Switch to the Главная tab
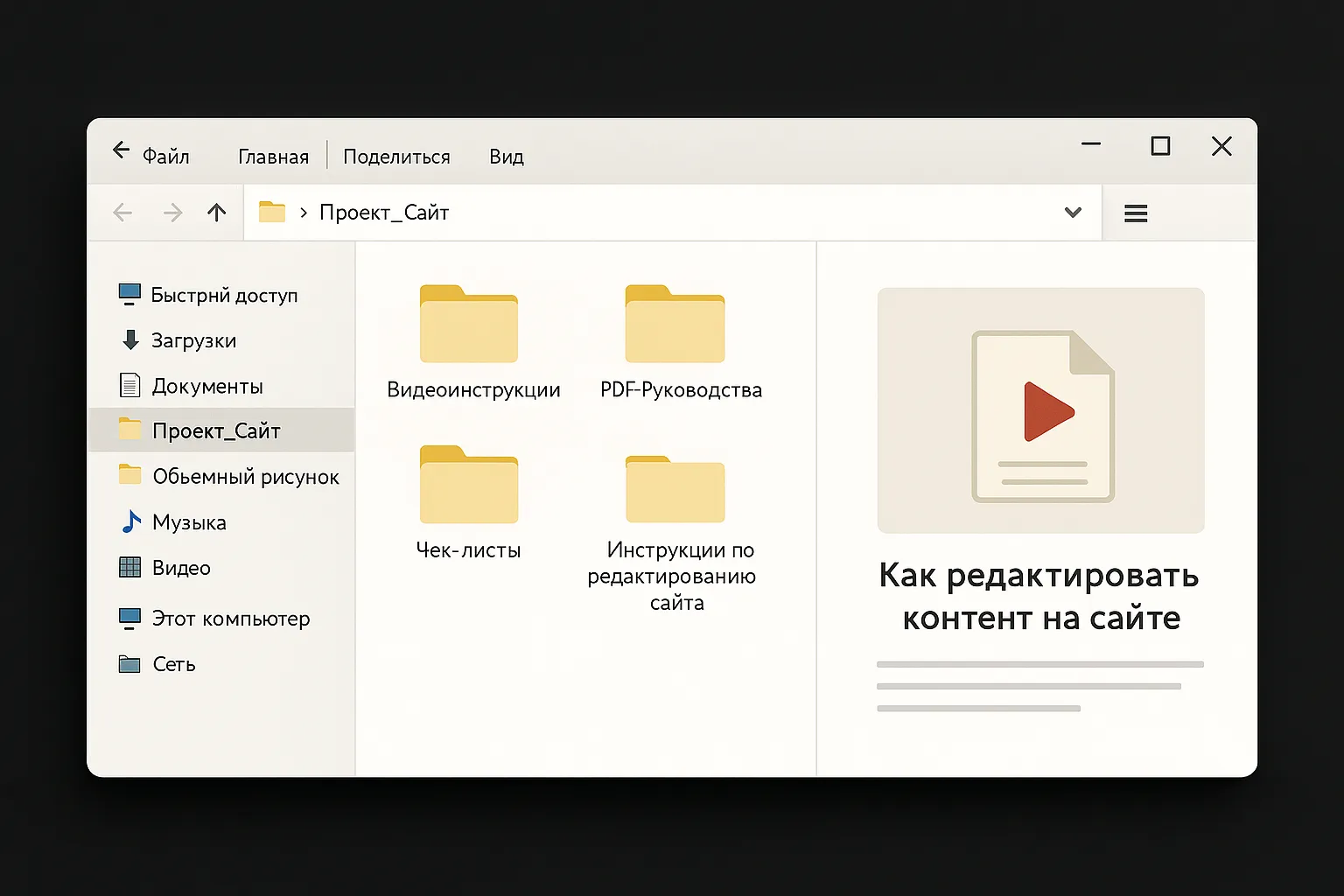The height and width of the screenshot is (896, 1344). pos(273,157)
